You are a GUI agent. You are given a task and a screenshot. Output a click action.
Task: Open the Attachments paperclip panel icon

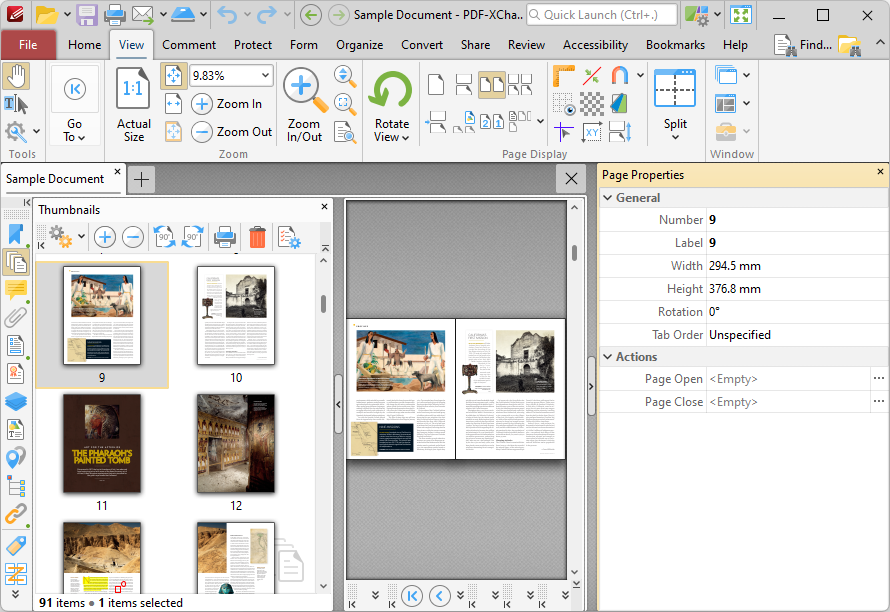(16, 317)
